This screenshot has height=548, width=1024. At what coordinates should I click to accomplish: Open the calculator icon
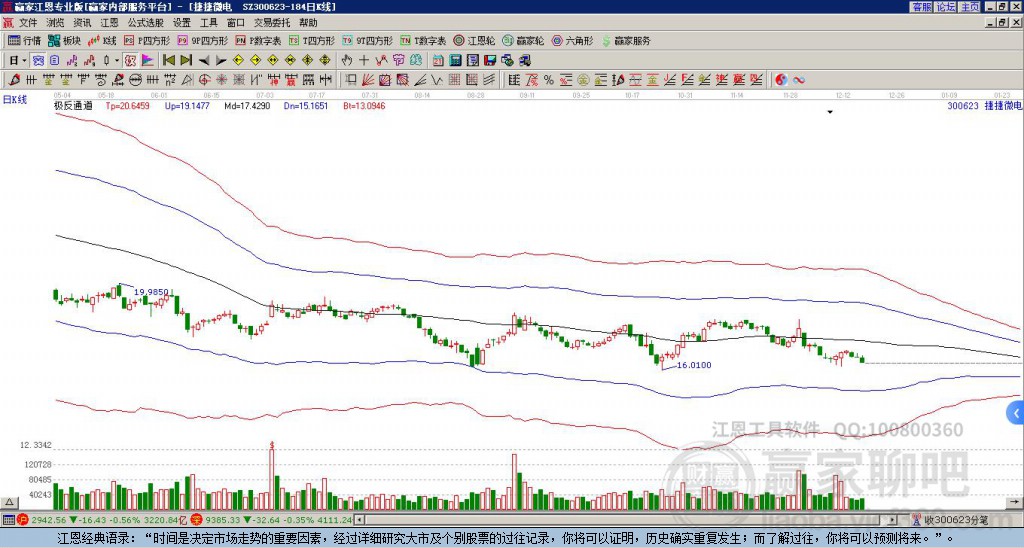coord(455,61)
